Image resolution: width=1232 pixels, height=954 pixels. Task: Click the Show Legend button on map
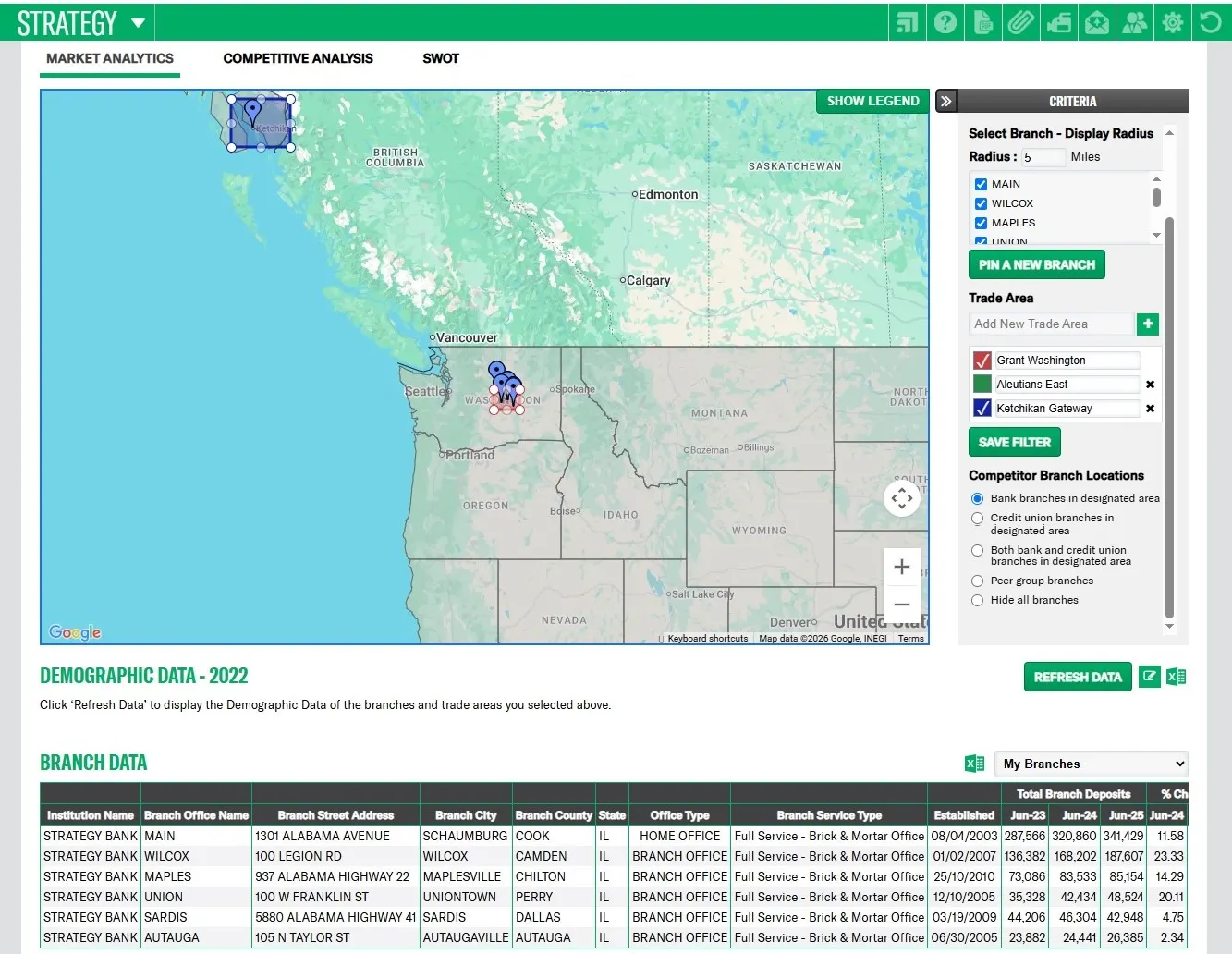pos(872,102)
